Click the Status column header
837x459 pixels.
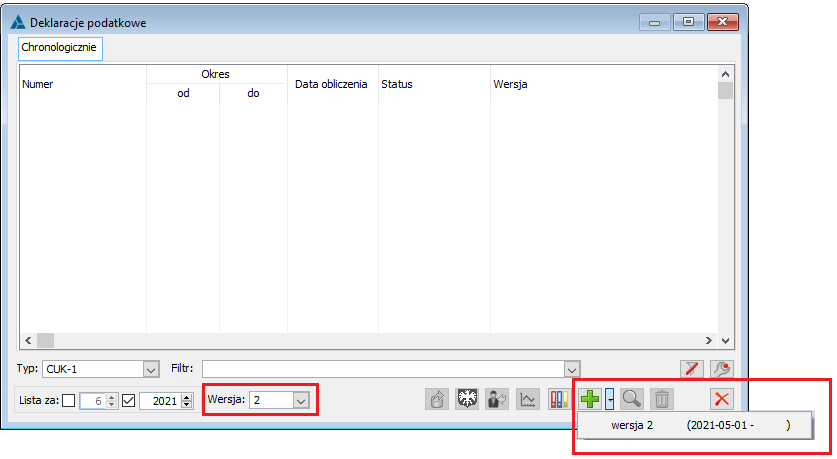click(397, 84)
